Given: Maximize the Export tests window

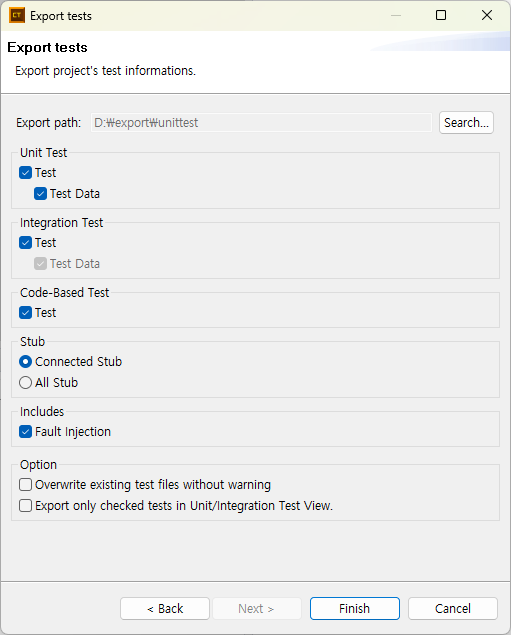Looking at the screenshot, I should (x=441, y=15).
